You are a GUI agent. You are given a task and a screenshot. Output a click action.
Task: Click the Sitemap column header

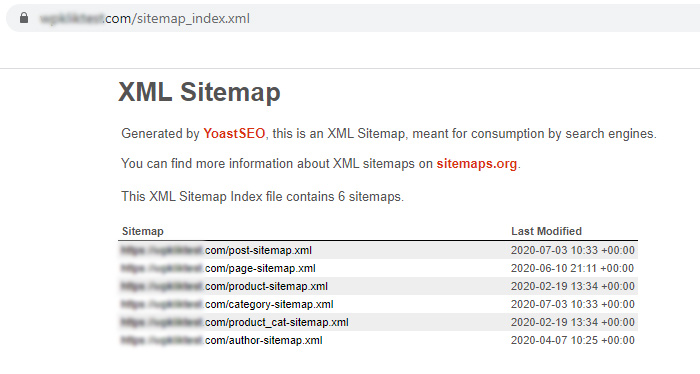point(143,231)
